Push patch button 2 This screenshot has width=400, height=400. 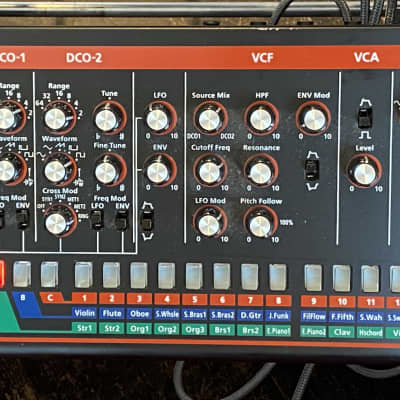(111, 275)
